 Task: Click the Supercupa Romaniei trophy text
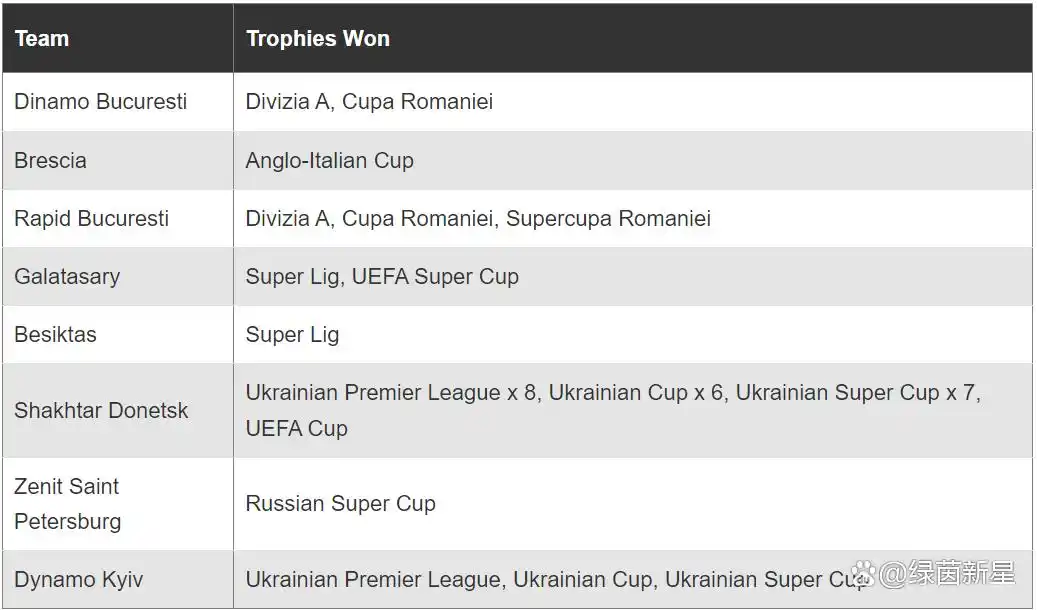(608, 218)
